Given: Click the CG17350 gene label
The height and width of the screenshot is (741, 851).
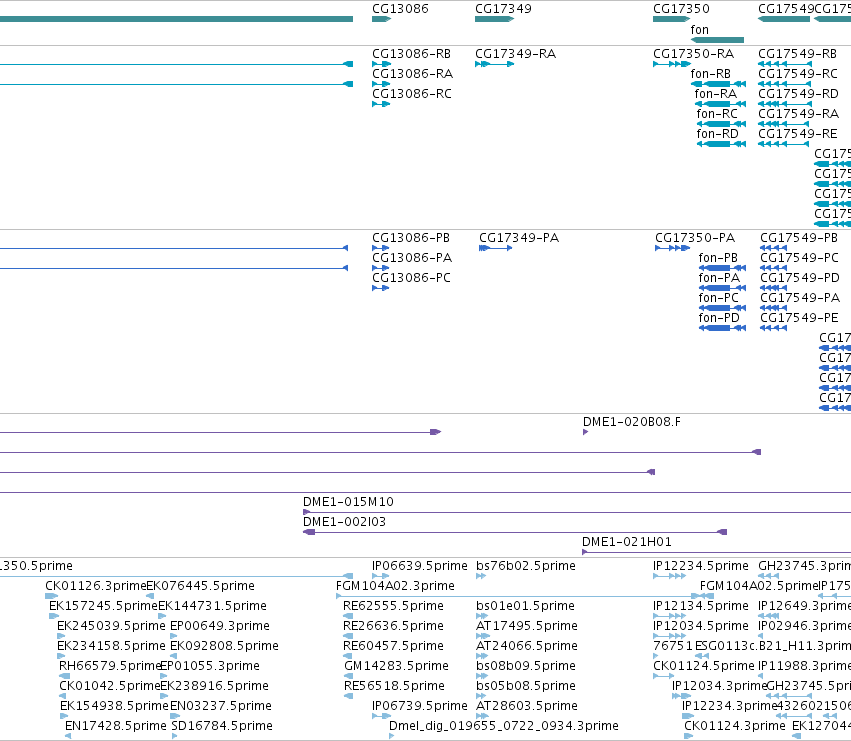Looking at the screenshot, I should tap(681, 9).
